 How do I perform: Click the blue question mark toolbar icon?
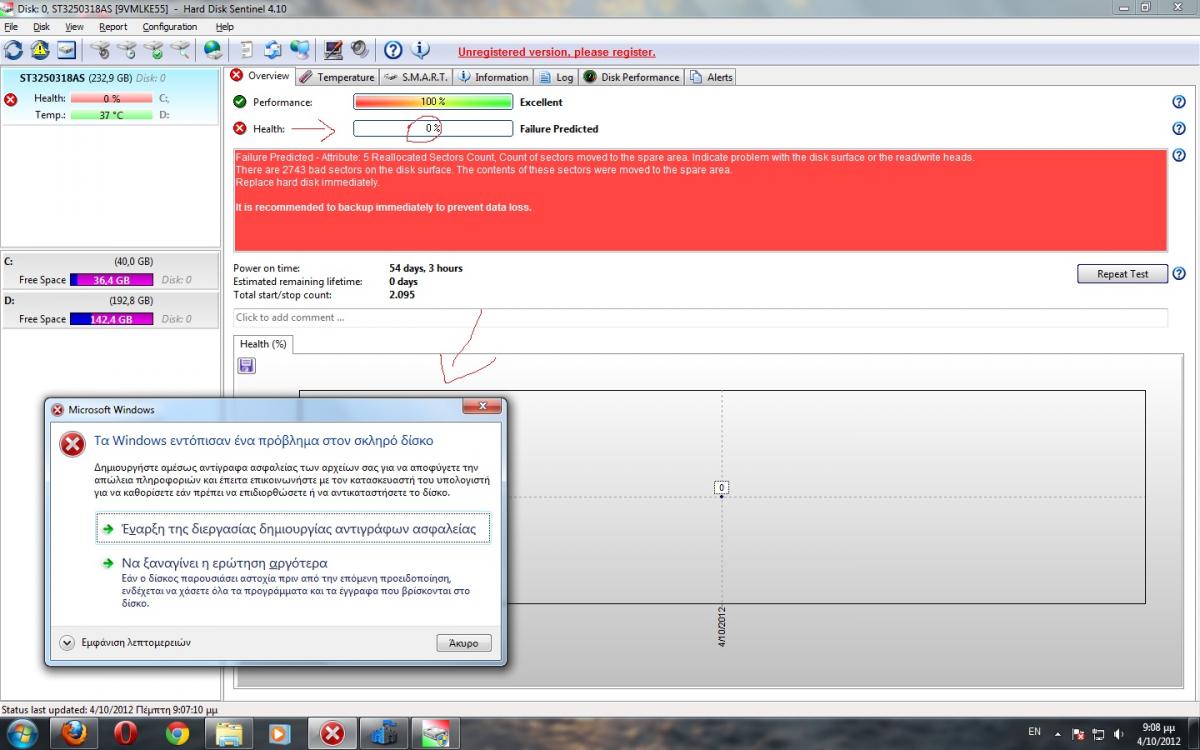click(393, 49)
